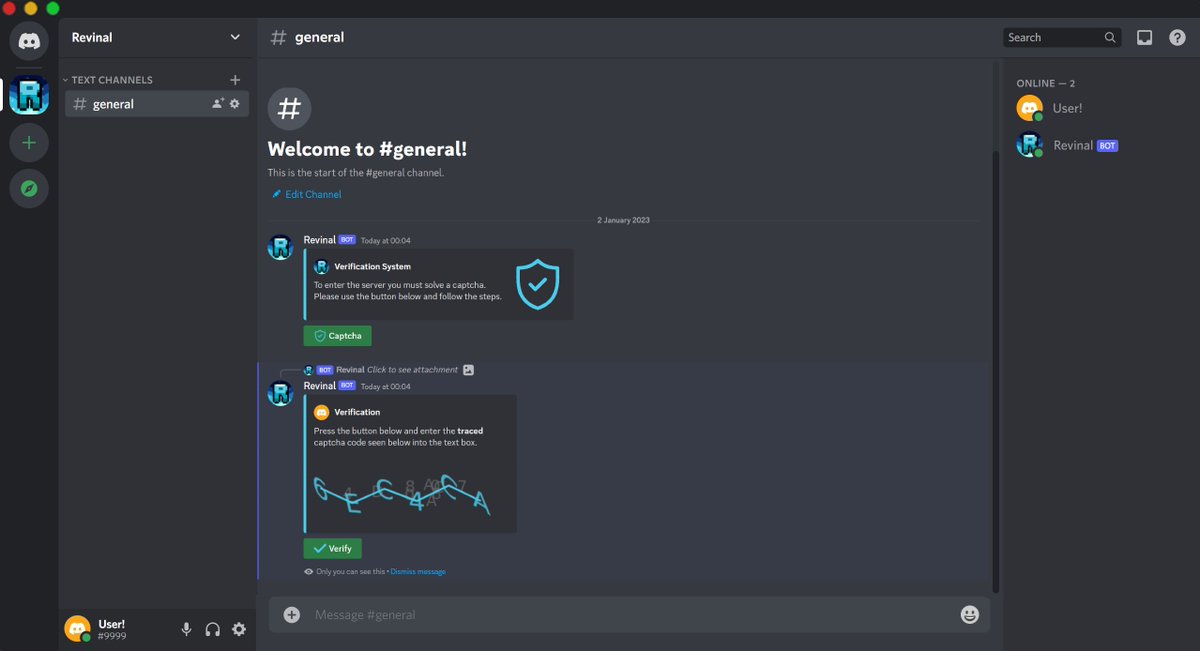Click User! #9999 name in user panel
The image size is (1200, 651).
(x=112, y=629)
